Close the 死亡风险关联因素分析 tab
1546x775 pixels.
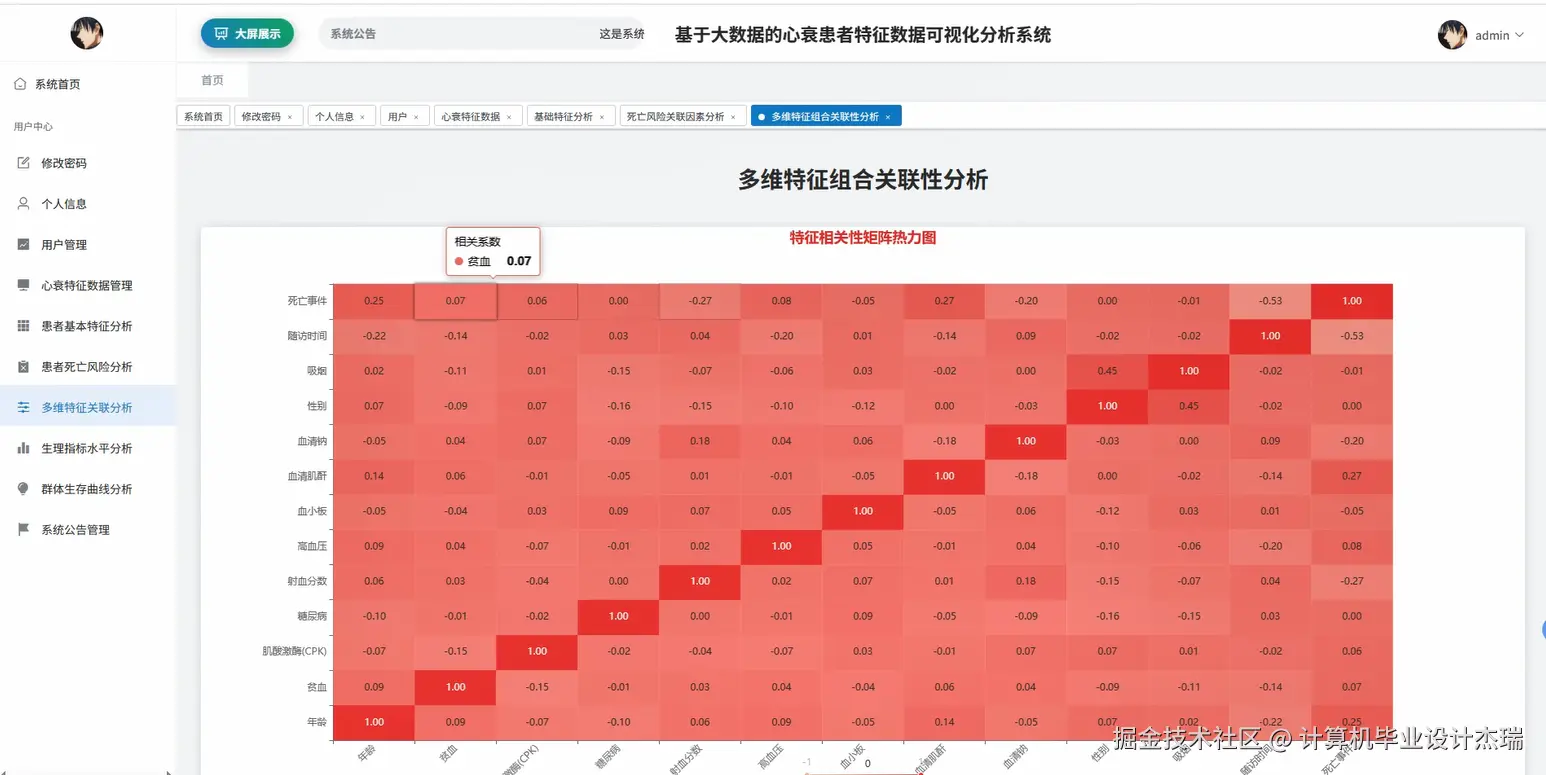[x=733, y=117]
